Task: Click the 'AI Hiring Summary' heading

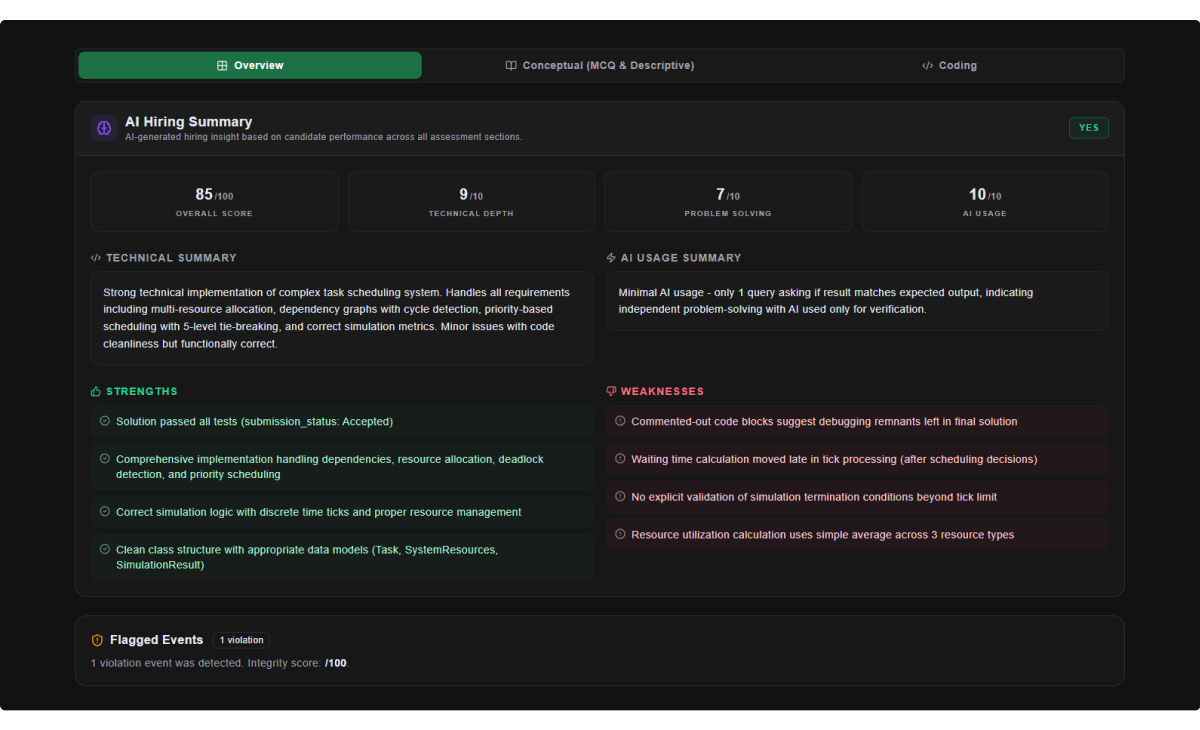Action: pyautogui.click(x=188, y=122)
